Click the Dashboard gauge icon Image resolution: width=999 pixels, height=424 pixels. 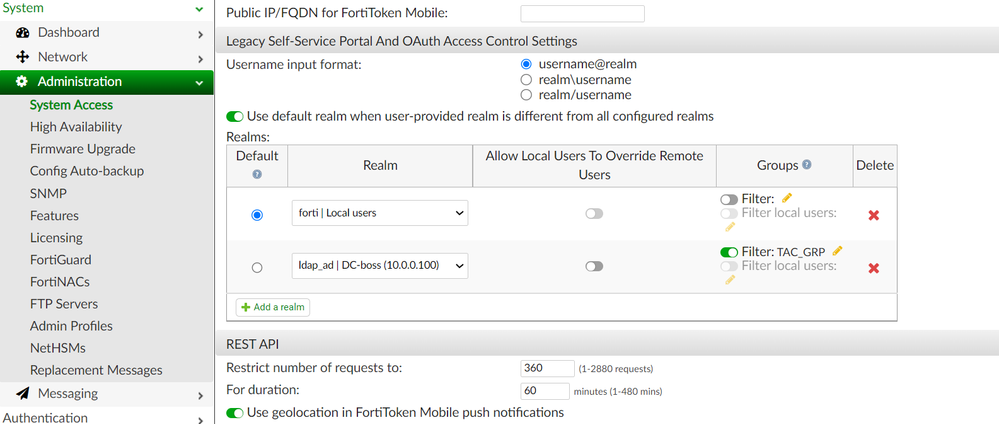[x=22, y=33]
